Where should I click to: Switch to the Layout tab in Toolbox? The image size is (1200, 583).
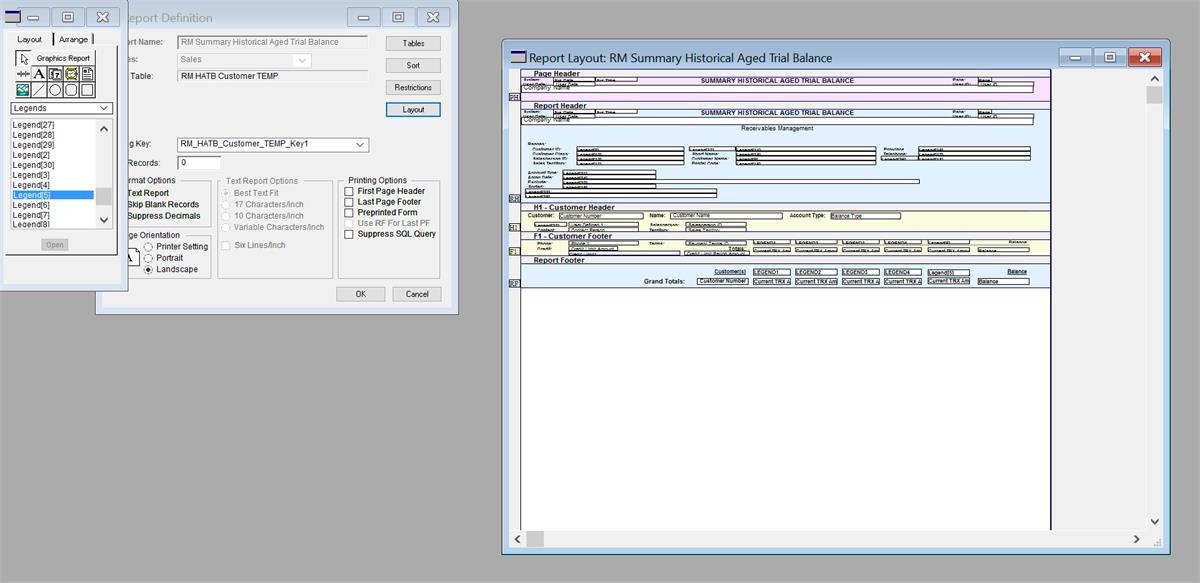coord(30,39)
